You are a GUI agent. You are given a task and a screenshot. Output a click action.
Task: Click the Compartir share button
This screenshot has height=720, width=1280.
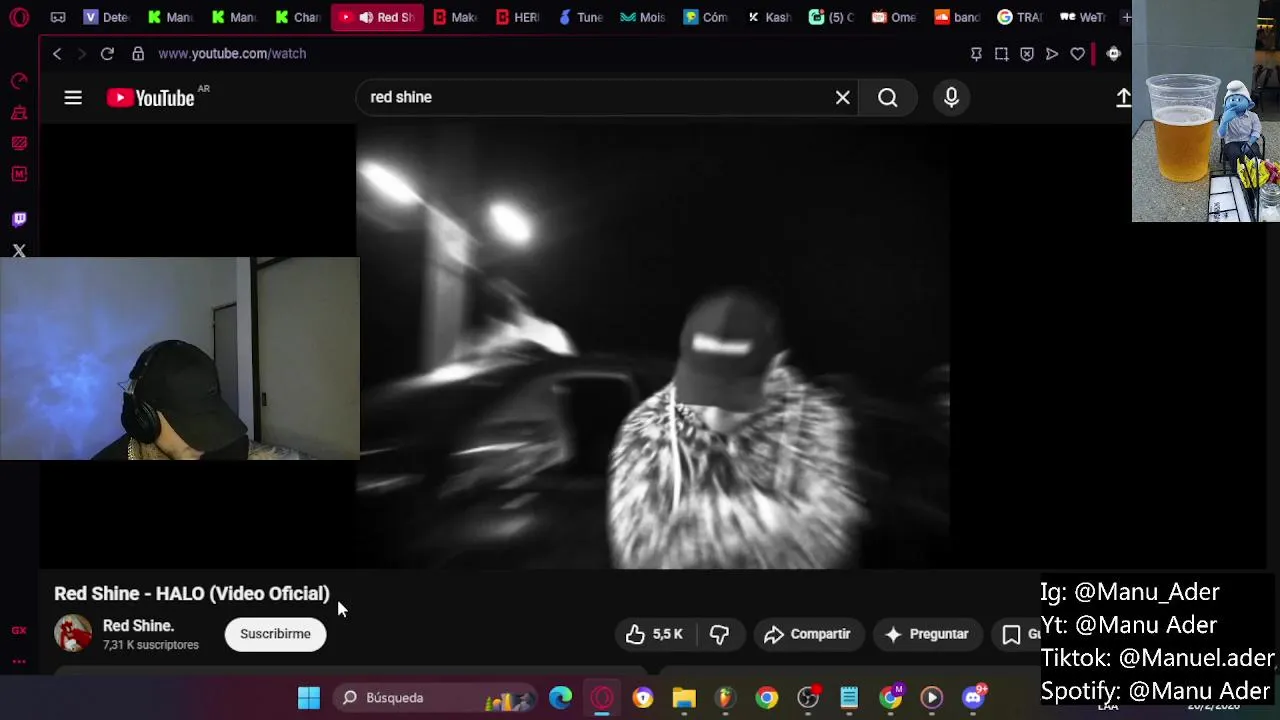click(x=807, y=634)
